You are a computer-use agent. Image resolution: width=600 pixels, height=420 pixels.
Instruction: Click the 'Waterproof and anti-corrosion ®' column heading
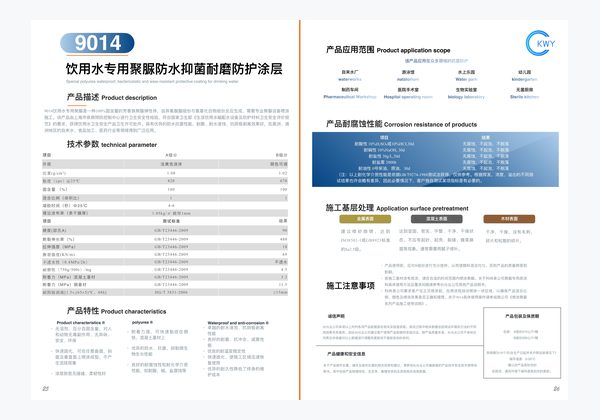point(238,323)
